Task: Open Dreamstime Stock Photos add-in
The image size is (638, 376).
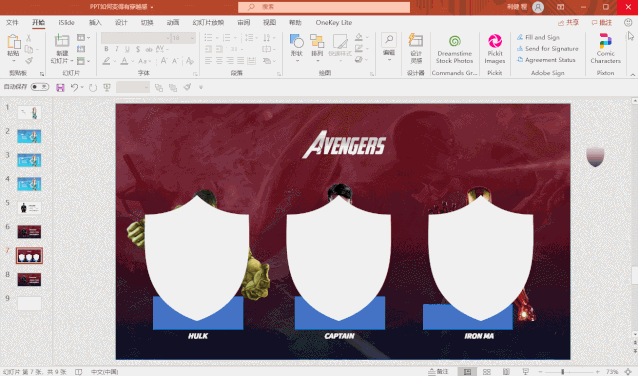Action: coord(454,49)
